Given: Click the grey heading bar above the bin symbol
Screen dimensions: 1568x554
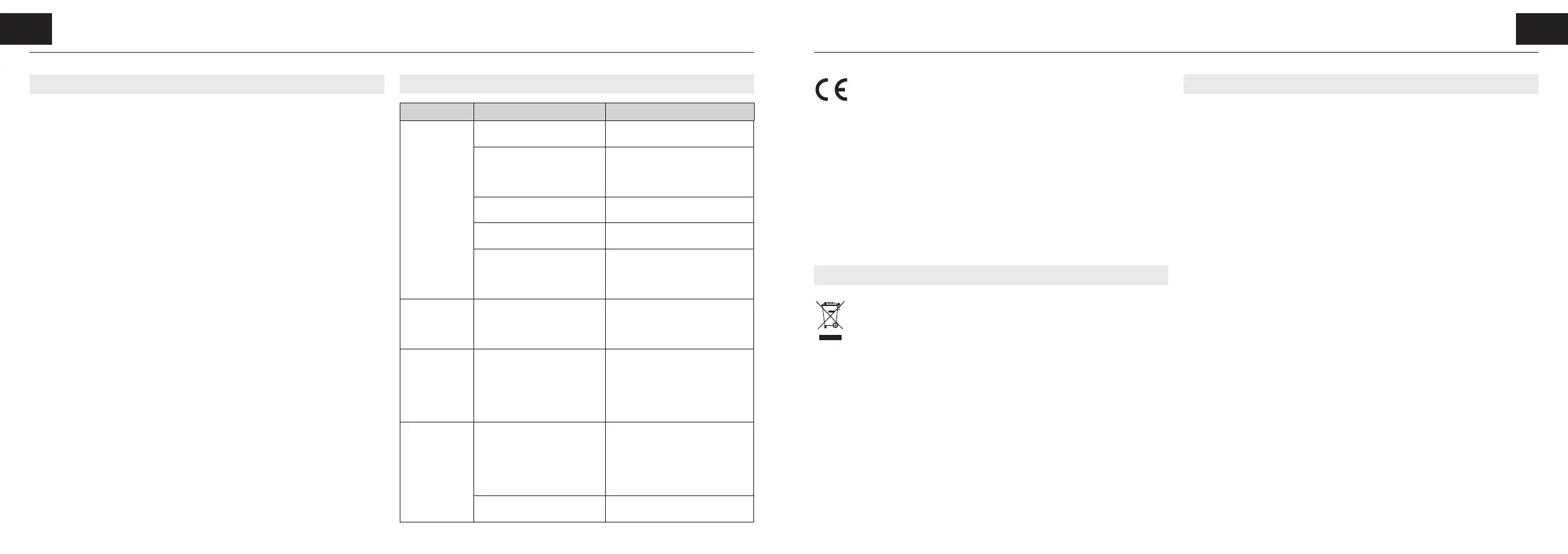Looking at the screenshot, I should 990,274.
